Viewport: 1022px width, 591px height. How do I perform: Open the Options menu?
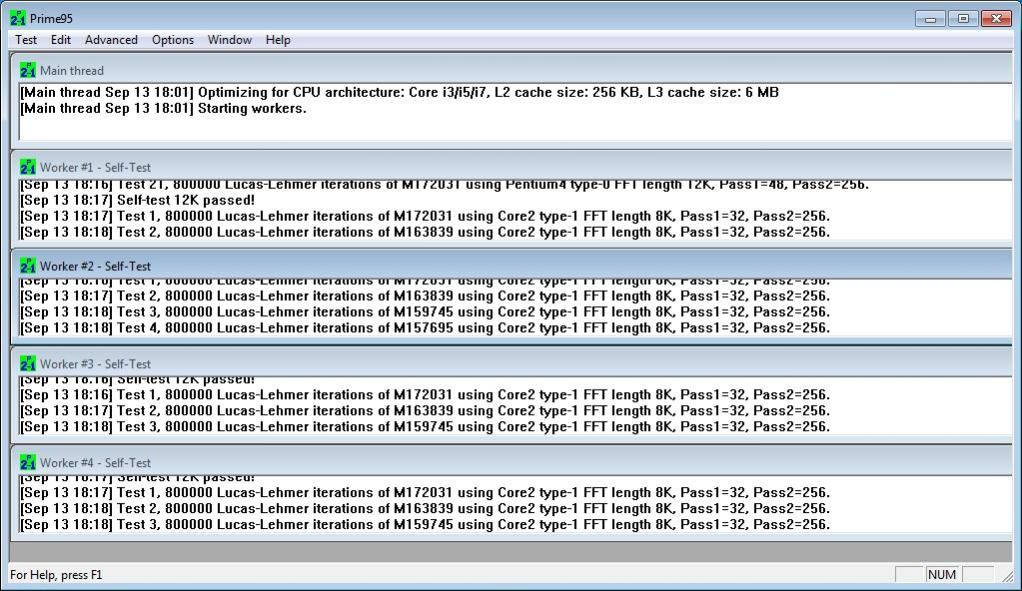[x=173, y=40]
